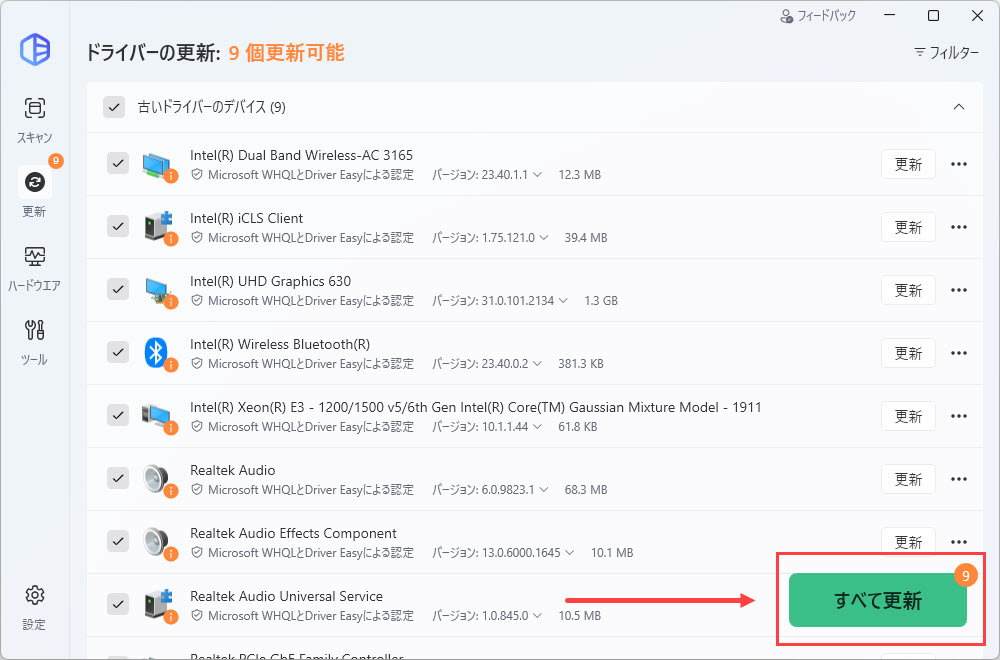
Task: Uncheck Intel UHD Graphics 630
Action: pyautogui.click(x=118, y=289)
